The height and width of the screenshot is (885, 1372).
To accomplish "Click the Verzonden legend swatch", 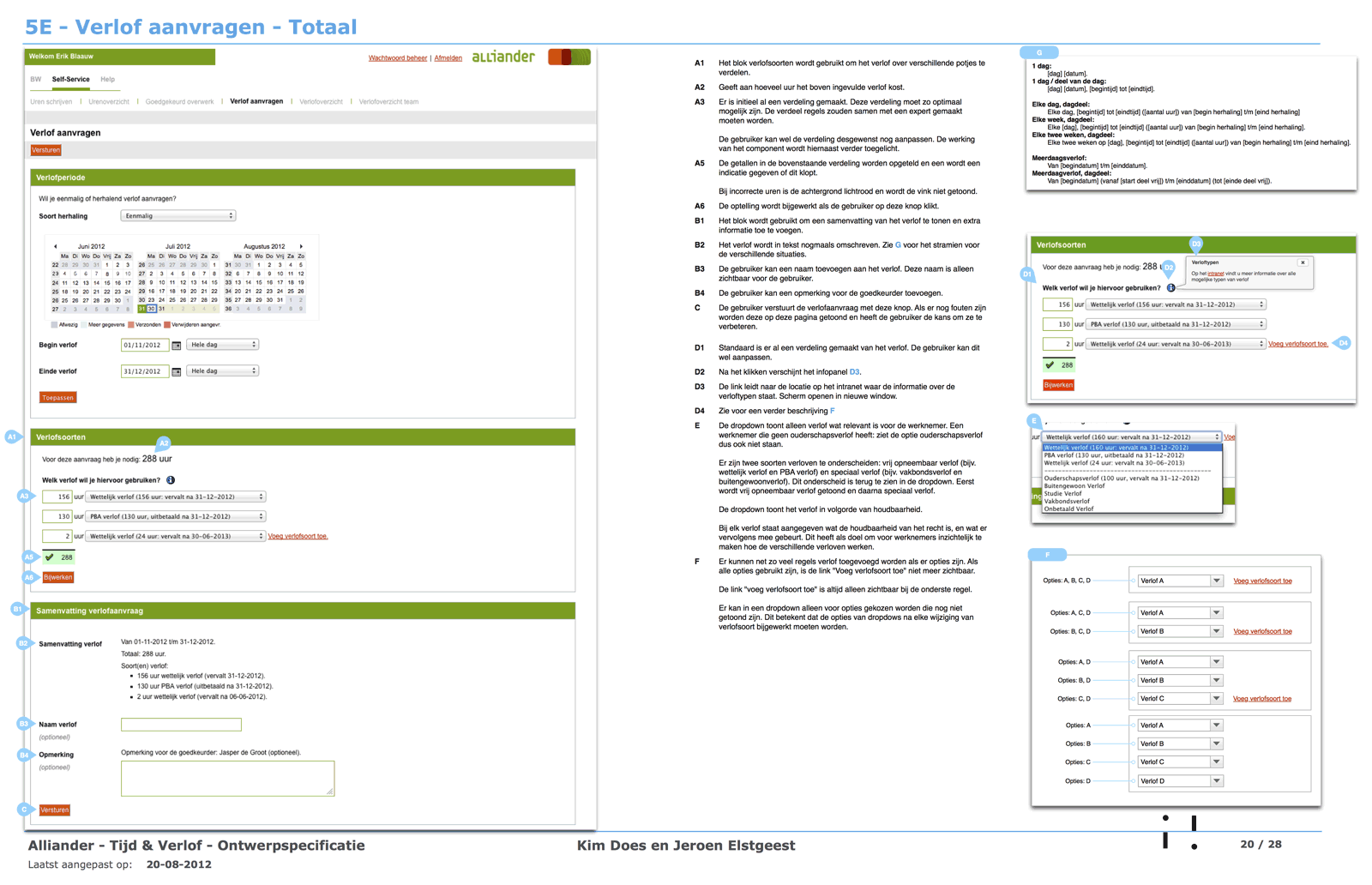I will [131, 325].
